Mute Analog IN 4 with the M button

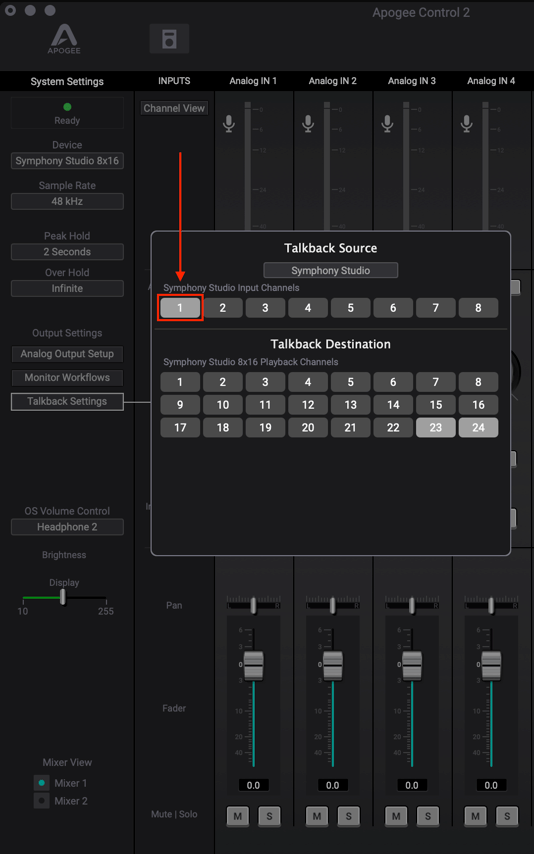[475, 816]
